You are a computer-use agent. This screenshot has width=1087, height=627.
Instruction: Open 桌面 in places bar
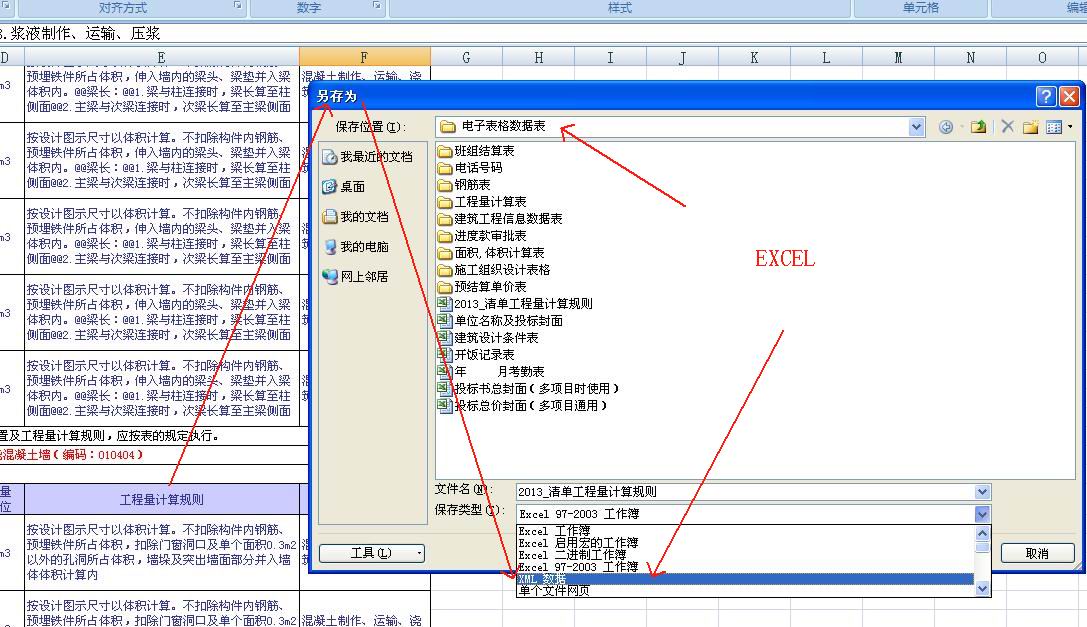pyautogui.click(x=344, y=187)
